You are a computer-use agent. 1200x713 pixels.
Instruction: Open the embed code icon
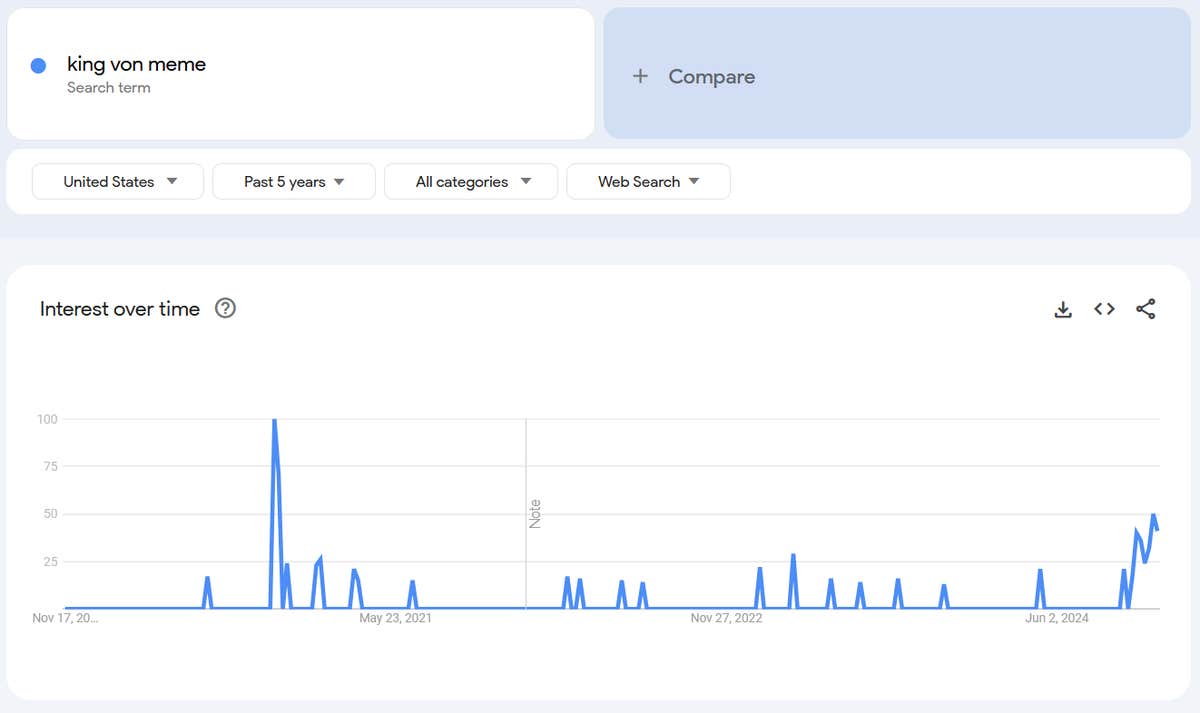tap(1104, 309)
